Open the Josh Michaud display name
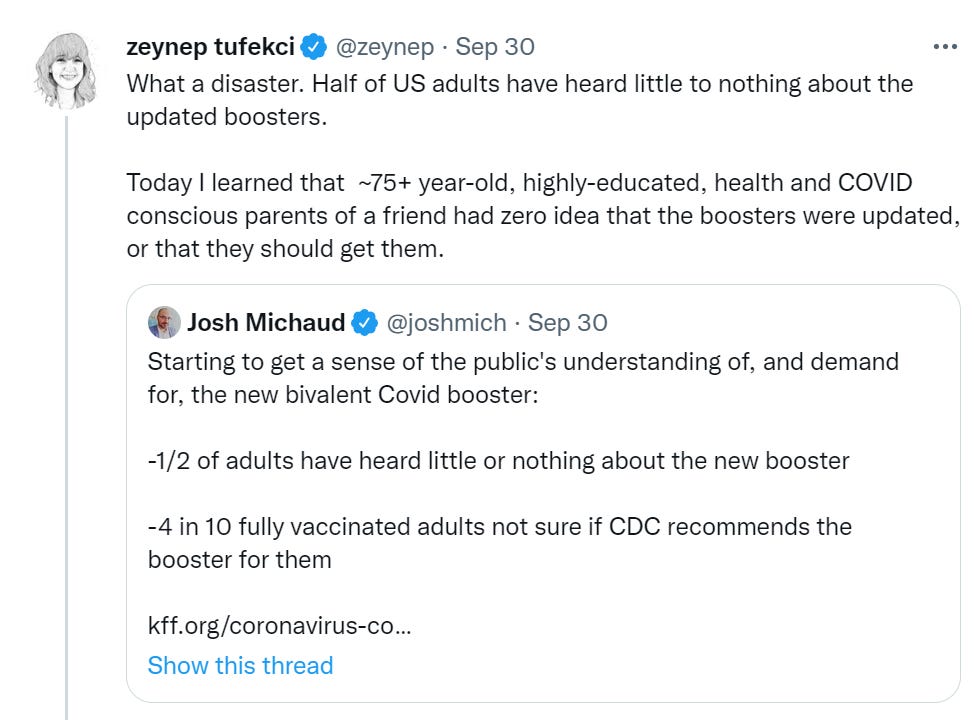Screen dimensions: 979x720 (265, 323)
